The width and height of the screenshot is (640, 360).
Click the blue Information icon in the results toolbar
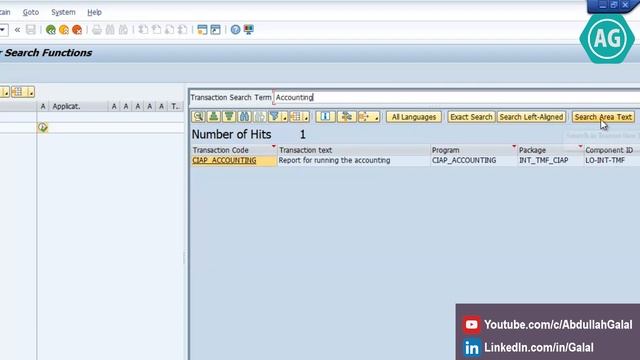pyautogui.click(x=325, y=117)
